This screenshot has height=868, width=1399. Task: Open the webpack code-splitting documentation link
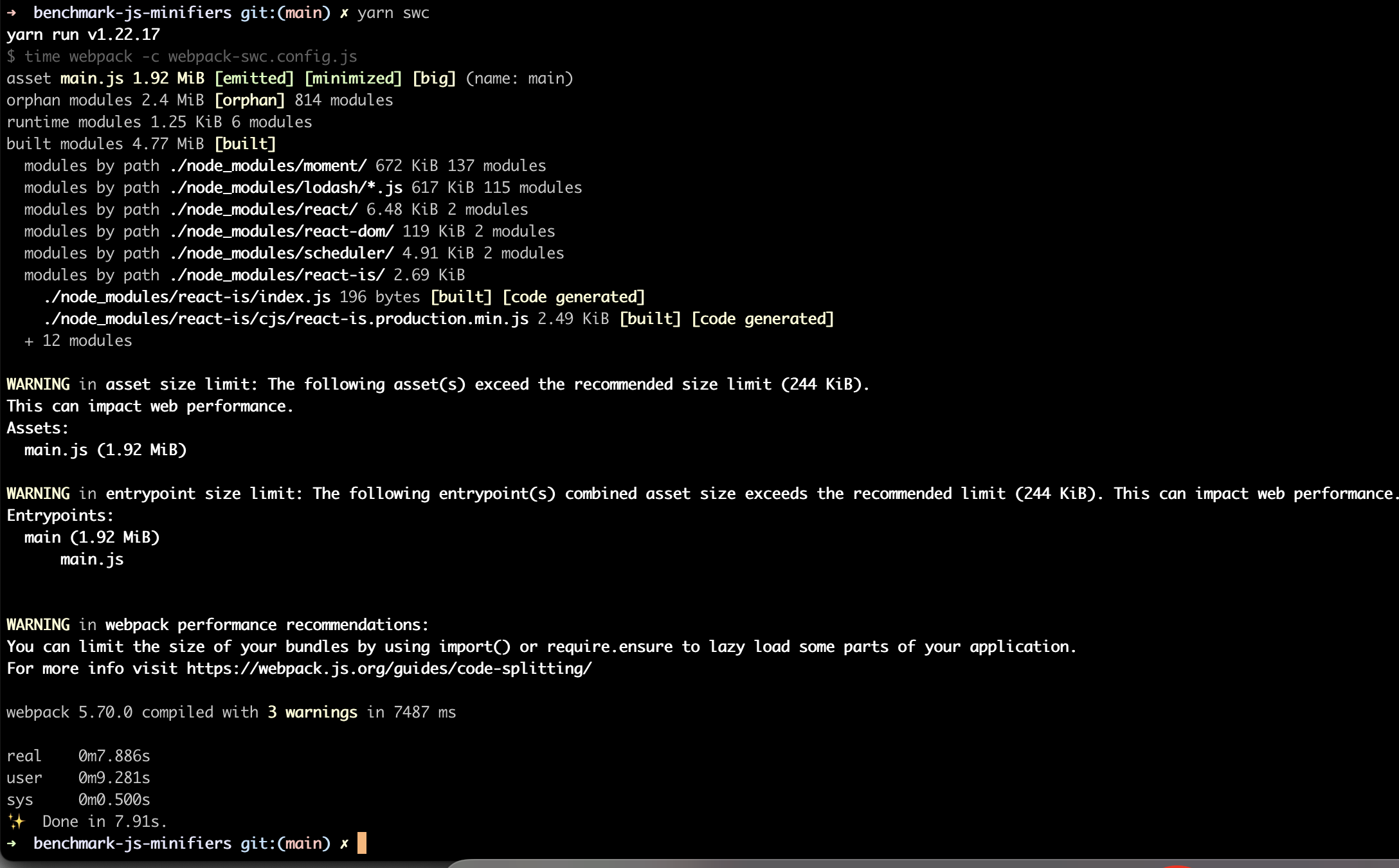(x=388, y=668)
